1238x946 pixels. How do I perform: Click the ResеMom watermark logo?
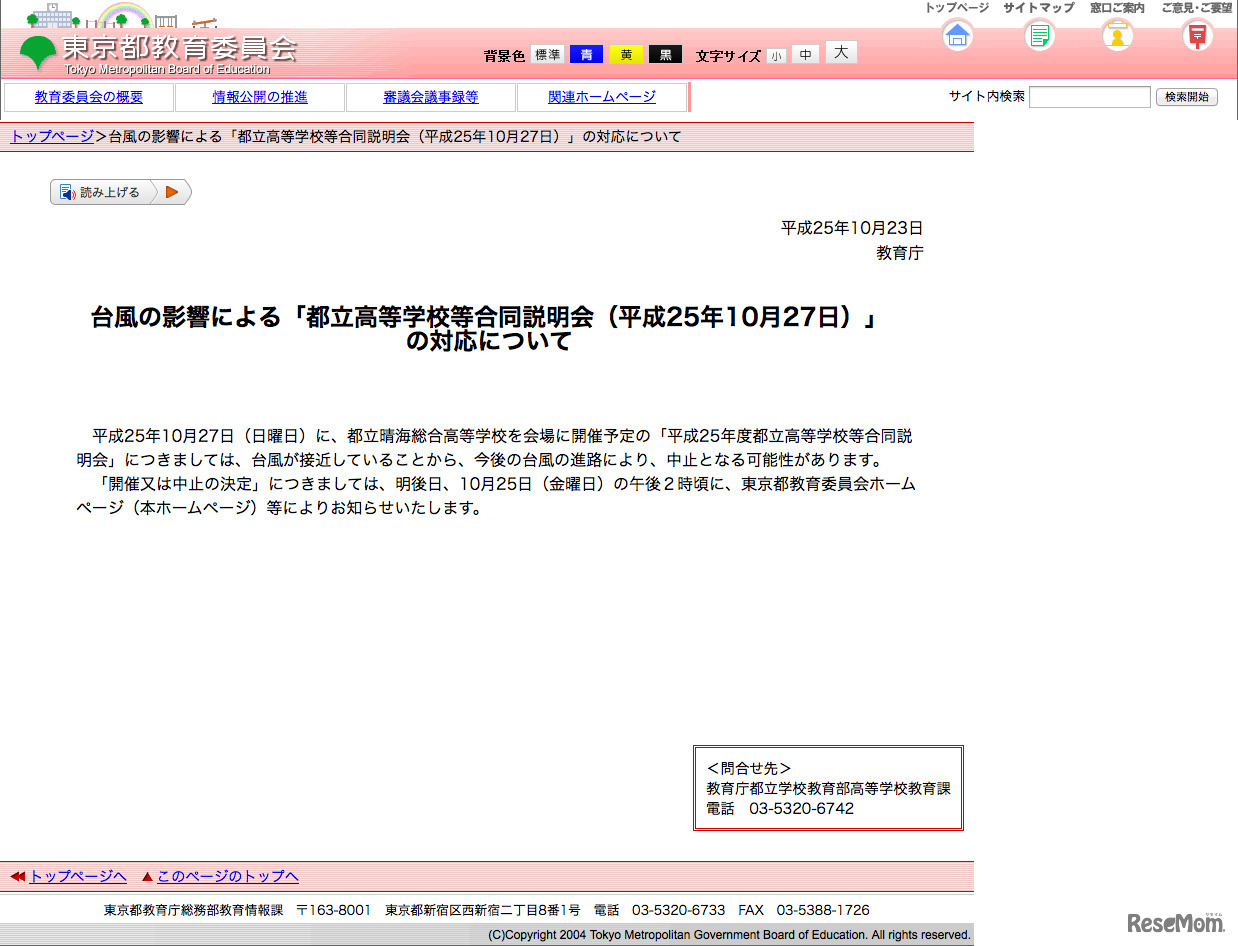coord(1176,922)
